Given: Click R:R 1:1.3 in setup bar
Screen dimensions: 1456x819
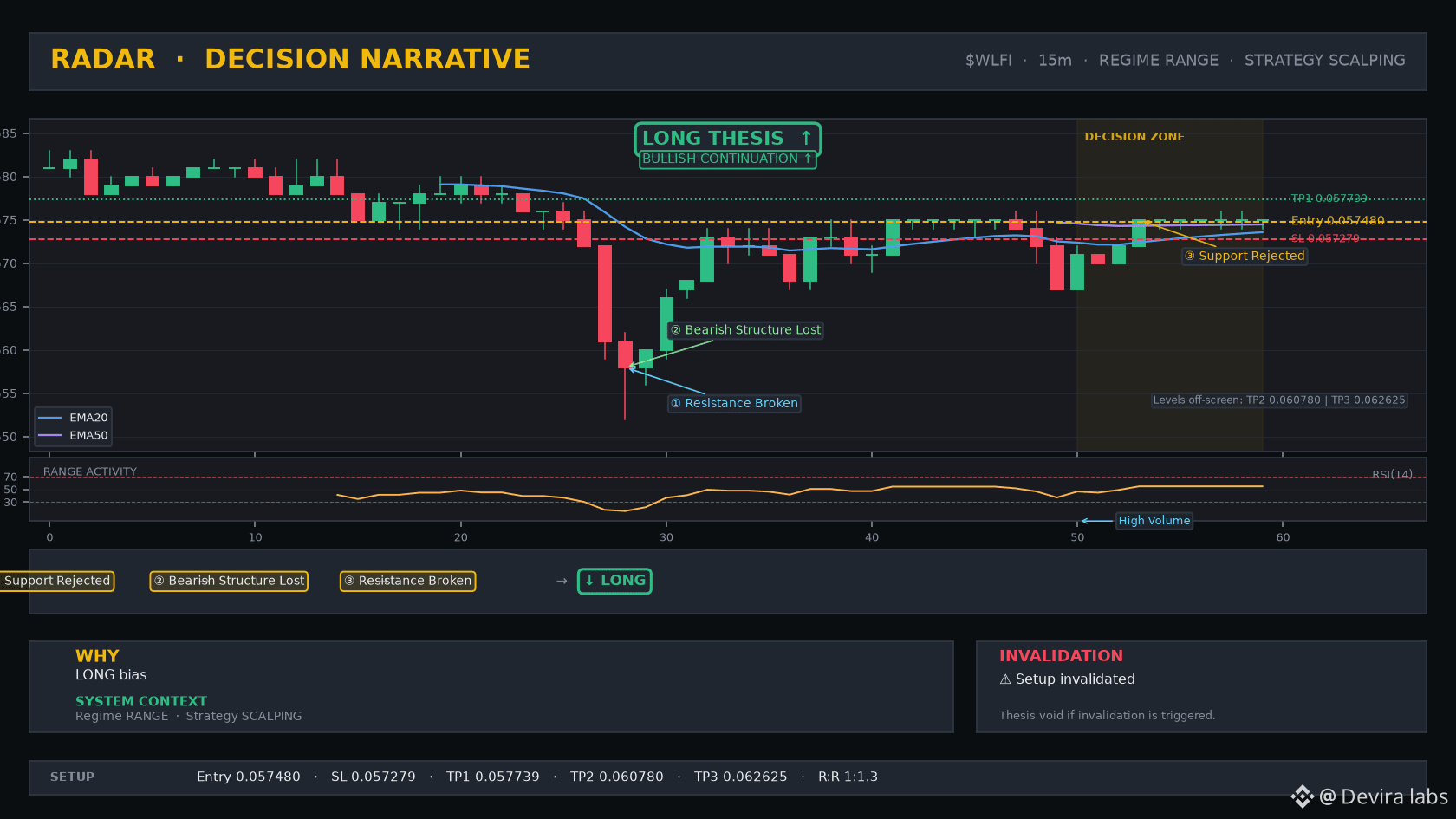Looking at the screenshot, I should pos(848,777).
